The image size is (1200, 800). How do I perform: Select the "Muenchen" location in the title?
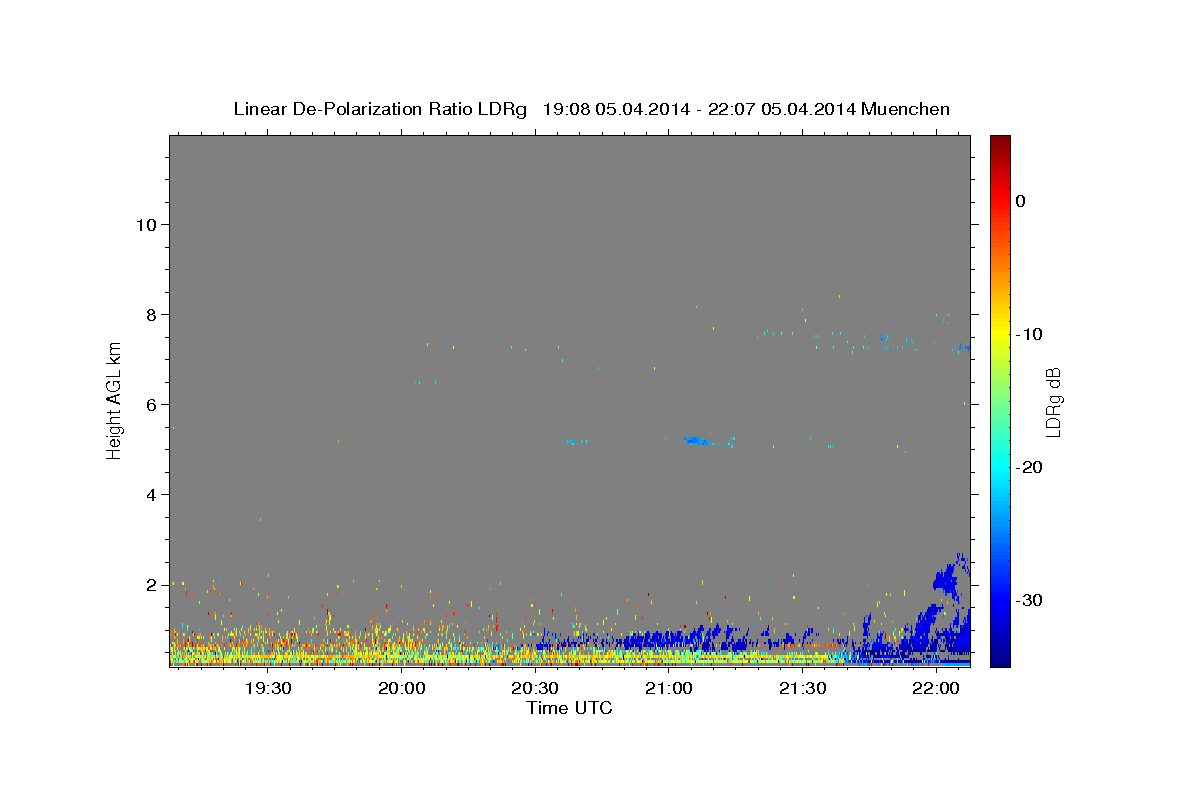(x=906, y=109)
